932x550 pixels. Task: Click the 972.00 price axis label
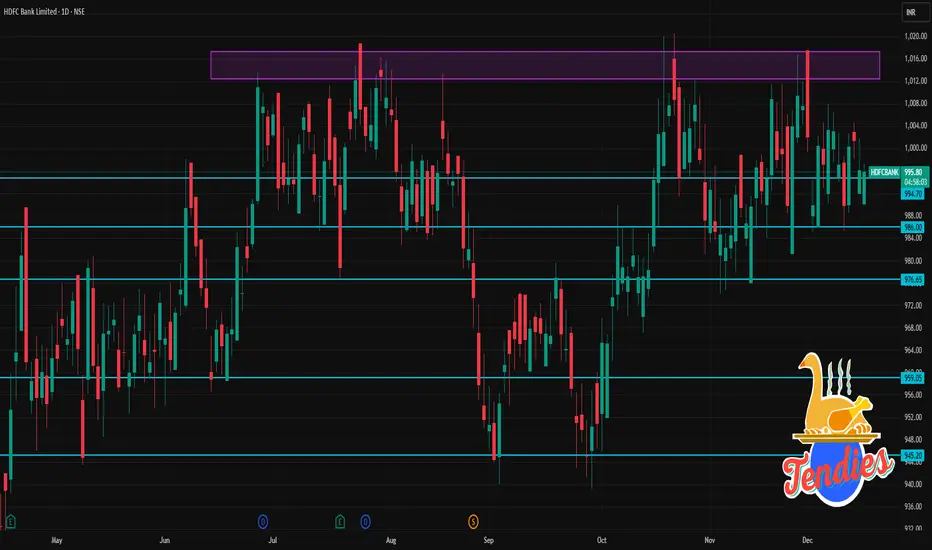(x=913, y=305)
